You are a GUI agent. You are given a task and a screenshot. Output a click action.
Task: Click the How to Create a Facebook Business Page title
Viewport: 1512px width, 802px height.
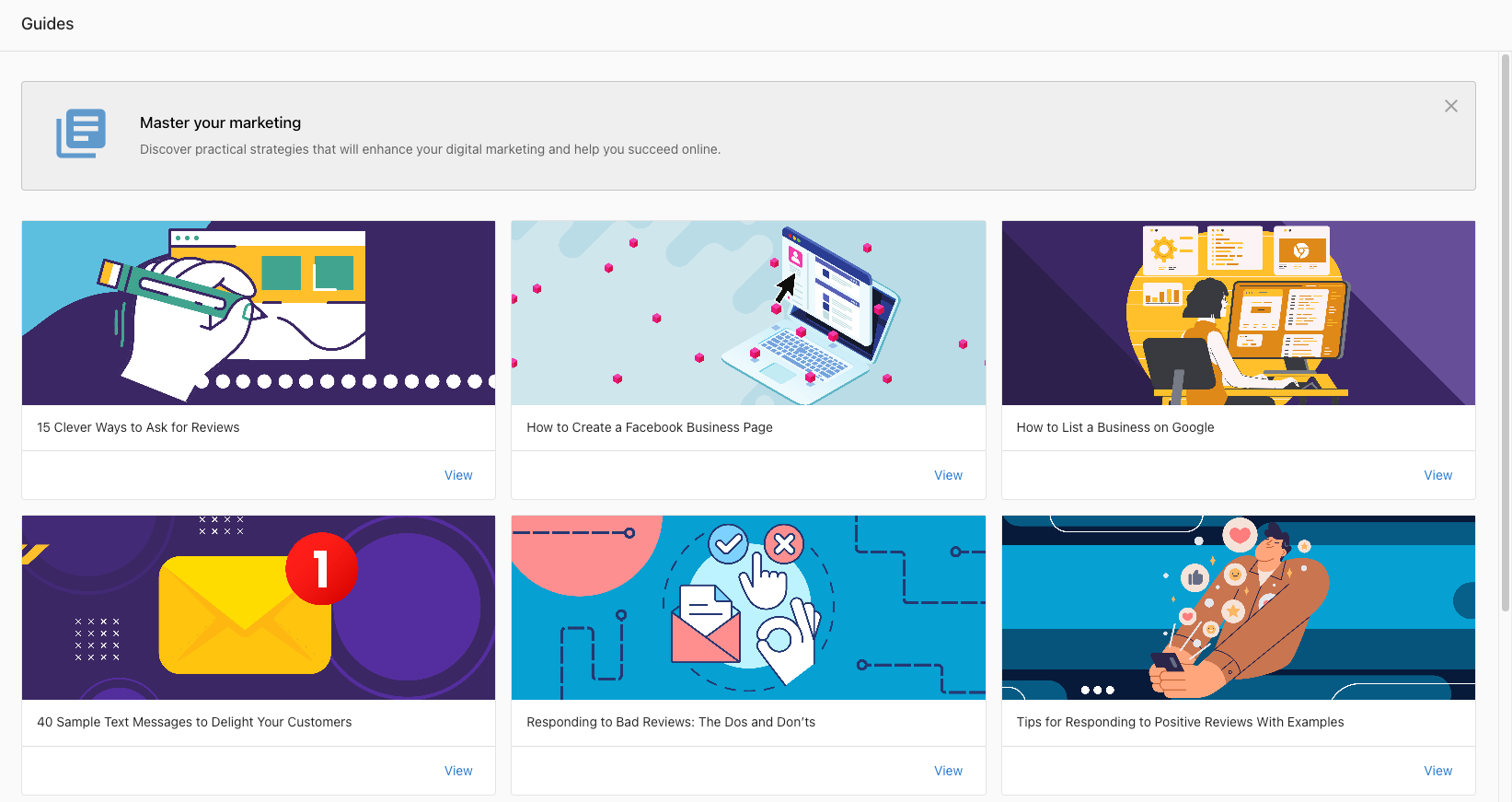coord(650,427)
